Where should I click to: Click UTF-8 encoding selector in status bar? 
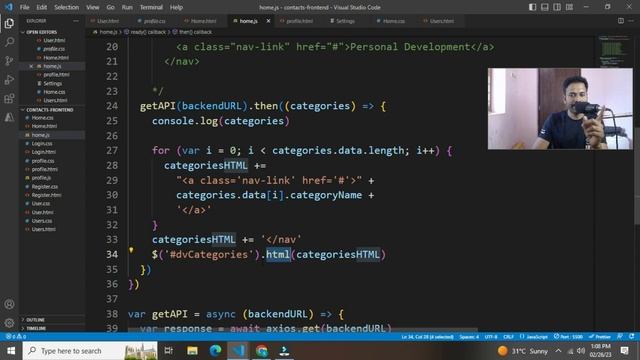tap(491, 337)
